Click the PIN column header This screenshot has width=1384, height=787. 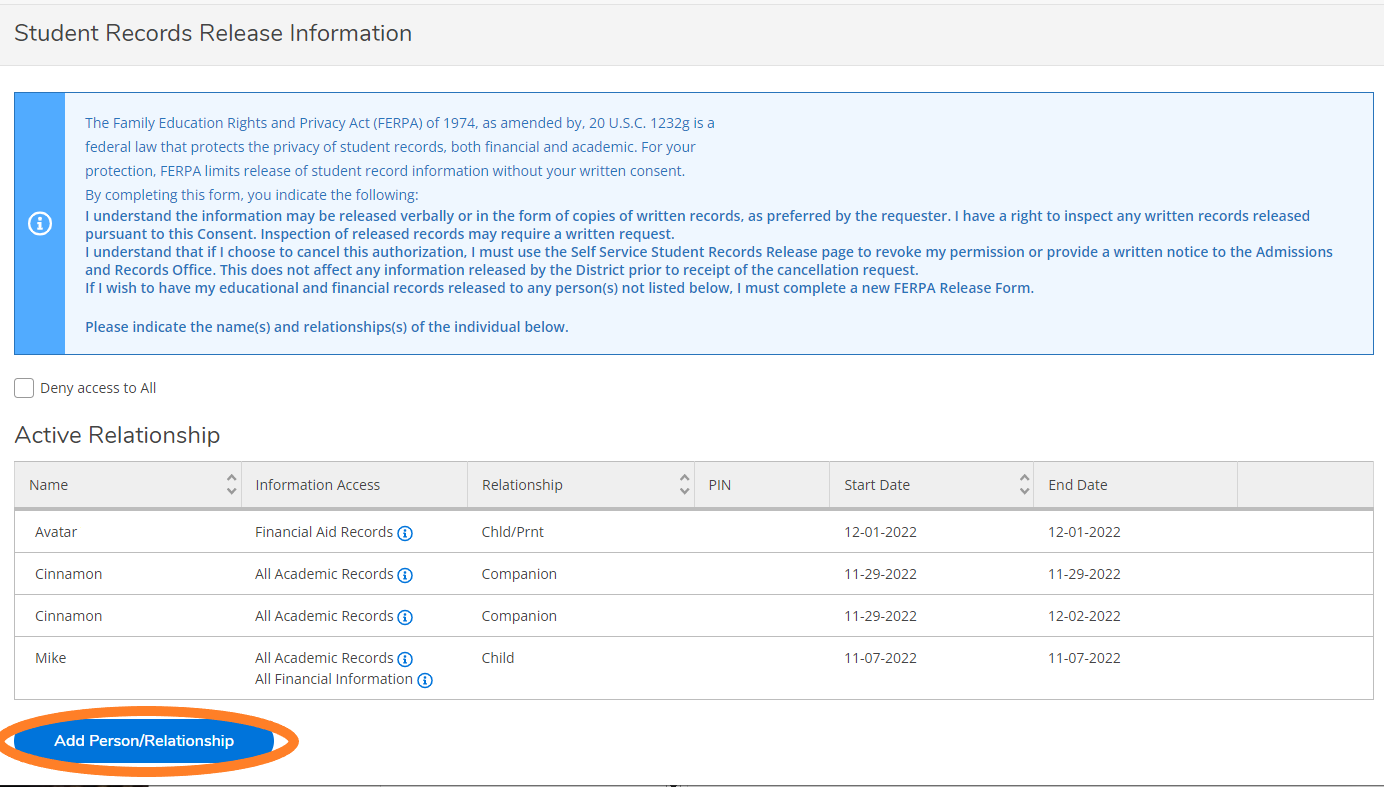pyautogui.click(x=762, y=485)
